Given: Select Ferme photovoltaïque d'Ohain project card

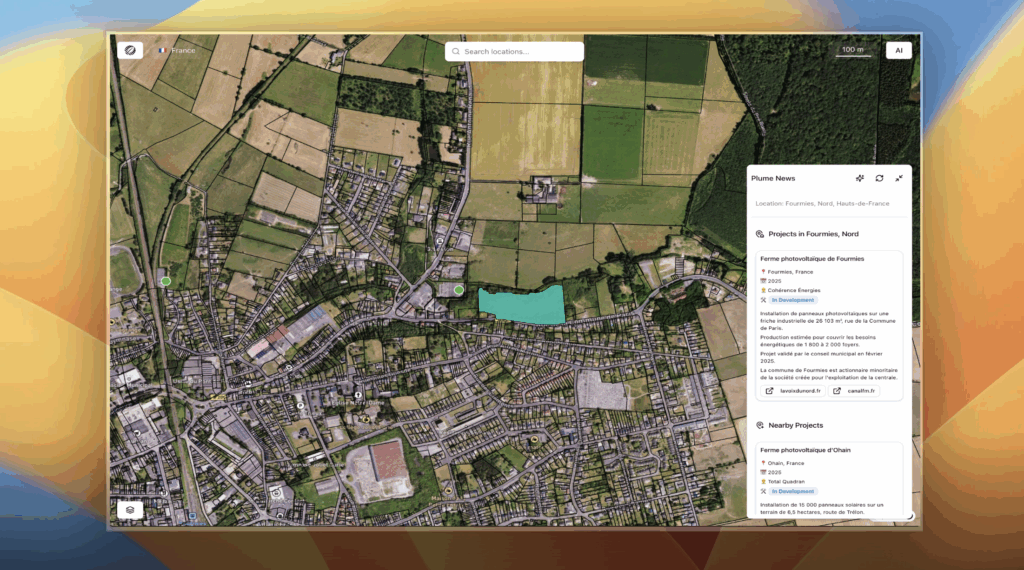Looking at the screenshot, I should click(829, 480).
